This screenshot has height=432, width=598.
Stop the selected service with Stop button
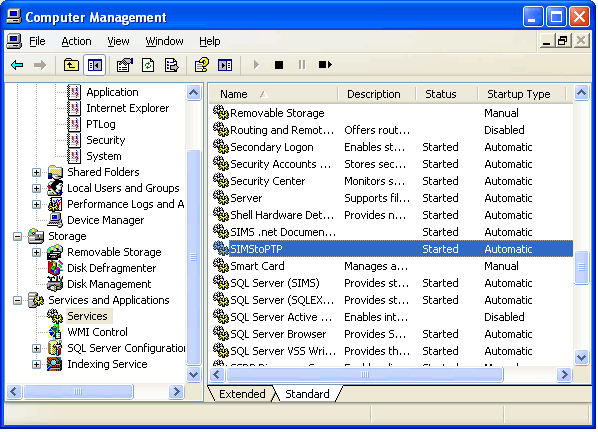279,65
